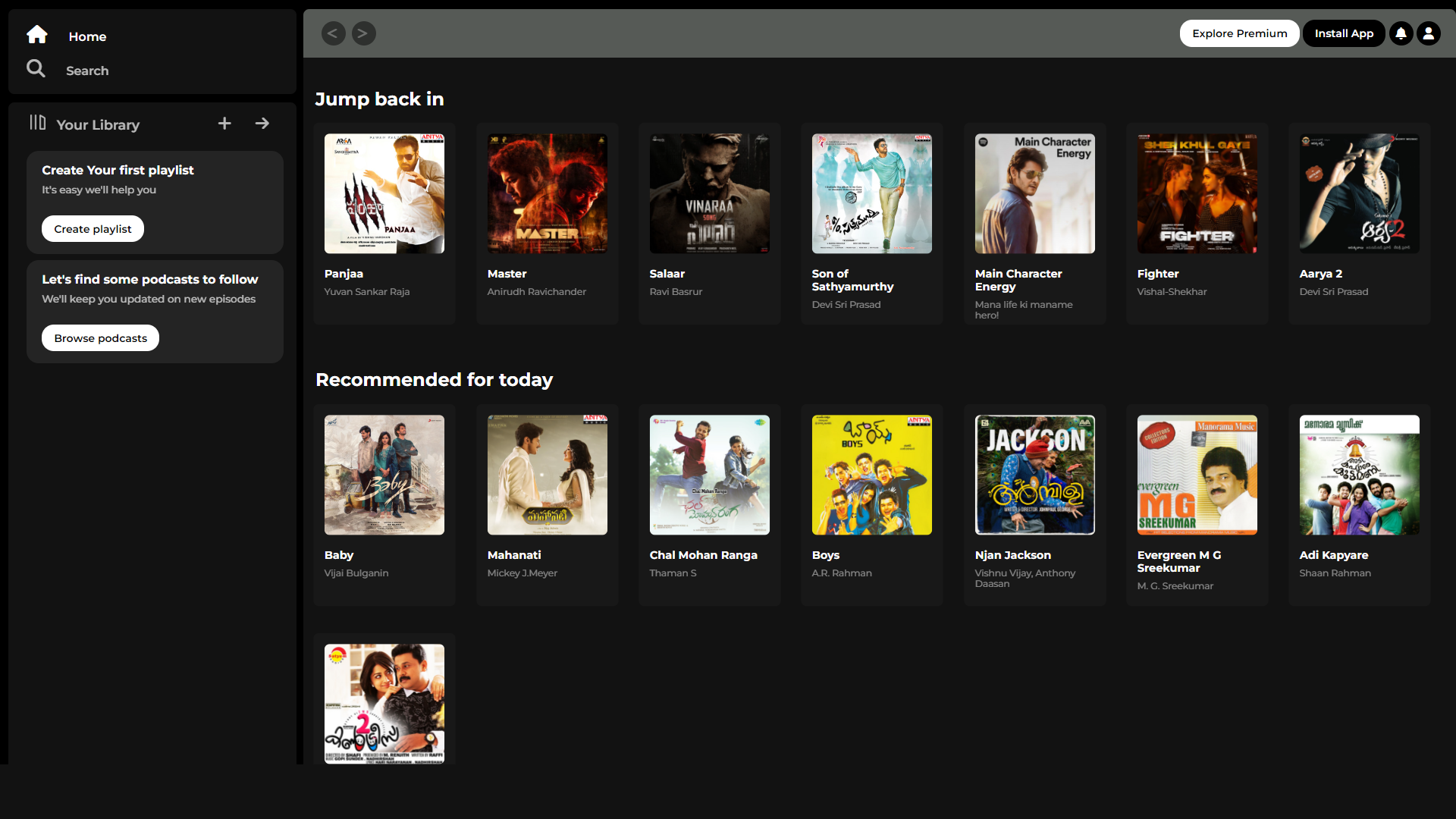Click the Home house icon
Screen dimensions: 1456x819
point(36,35)
